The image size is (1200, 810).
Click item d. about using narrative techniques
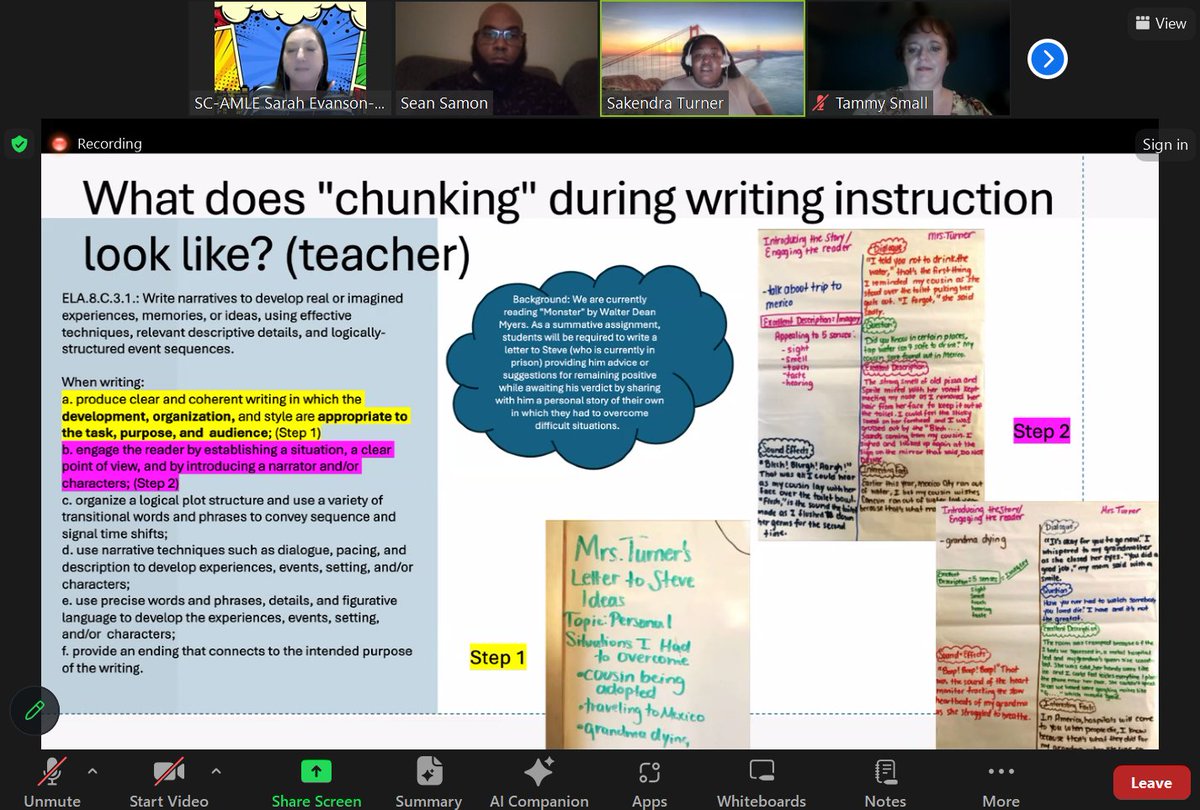(236, 567)
